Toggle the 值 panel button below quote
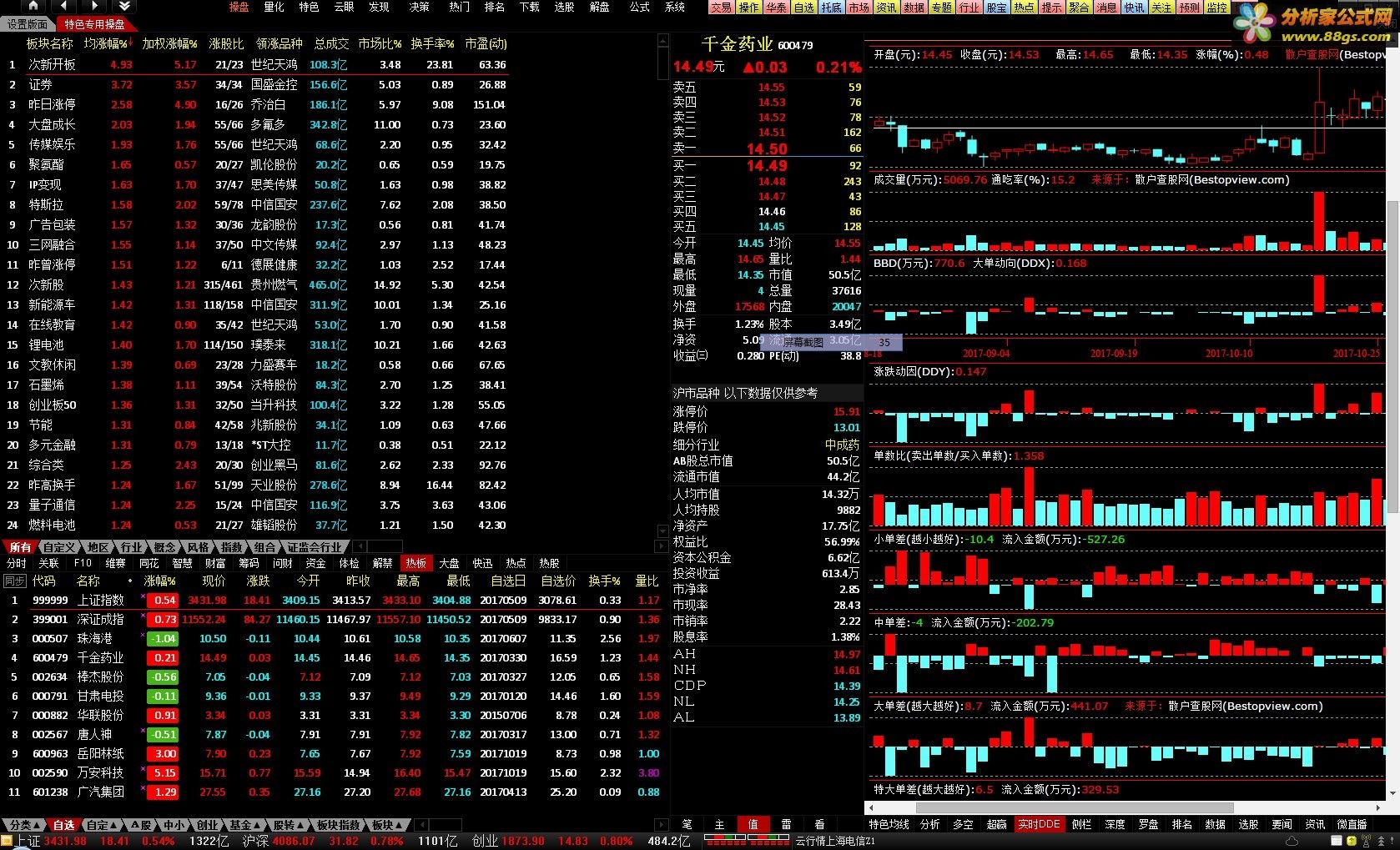 click(x=753, y=824)
